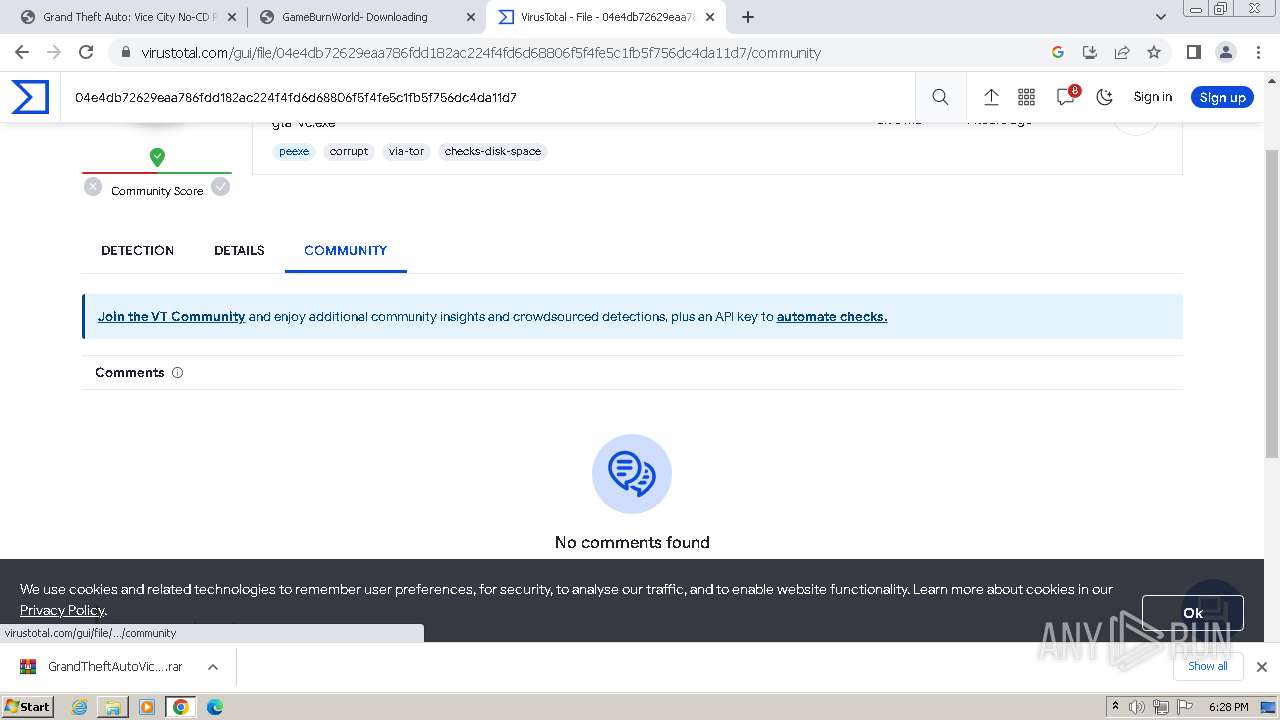Viewport: 1280px width, 720px height.
Task: Switch to the DETECTION tab
Action: tap(137, 250)
